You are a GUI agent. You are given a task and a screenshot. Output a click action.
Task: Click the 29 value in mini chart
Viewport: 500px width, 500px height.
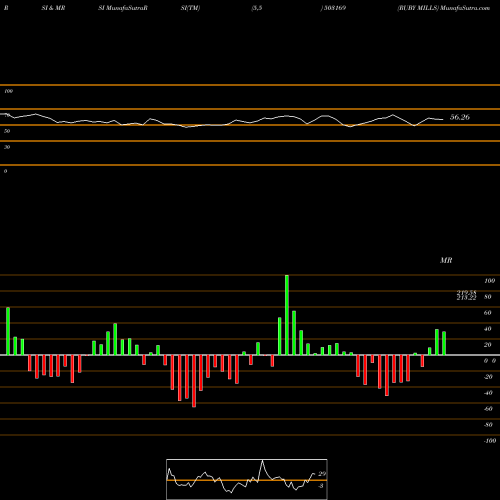322,474
